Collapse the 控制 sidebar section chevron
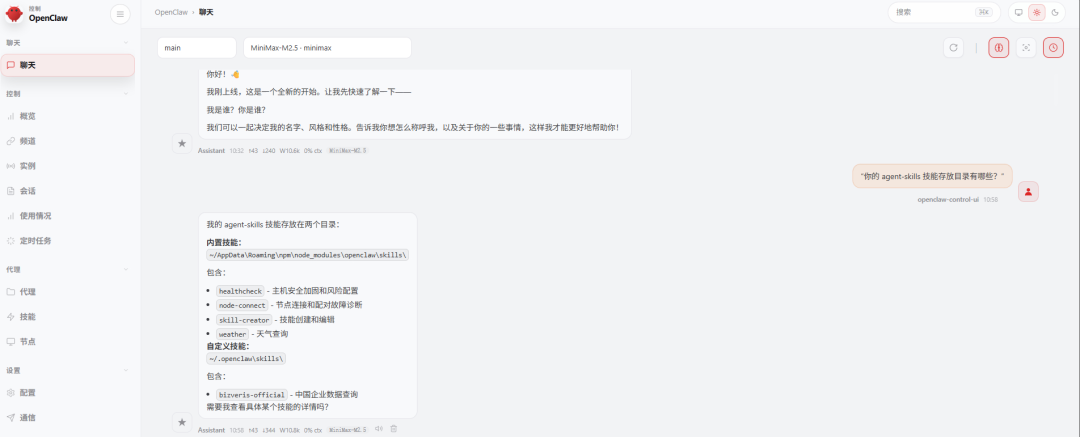The image size is (1080, 437). pos(125,93)
